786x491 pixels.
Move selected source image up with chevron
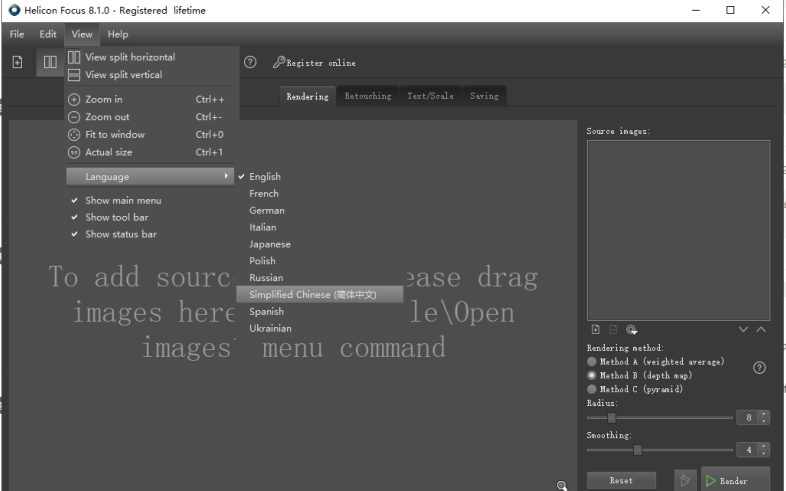point(761,329)
